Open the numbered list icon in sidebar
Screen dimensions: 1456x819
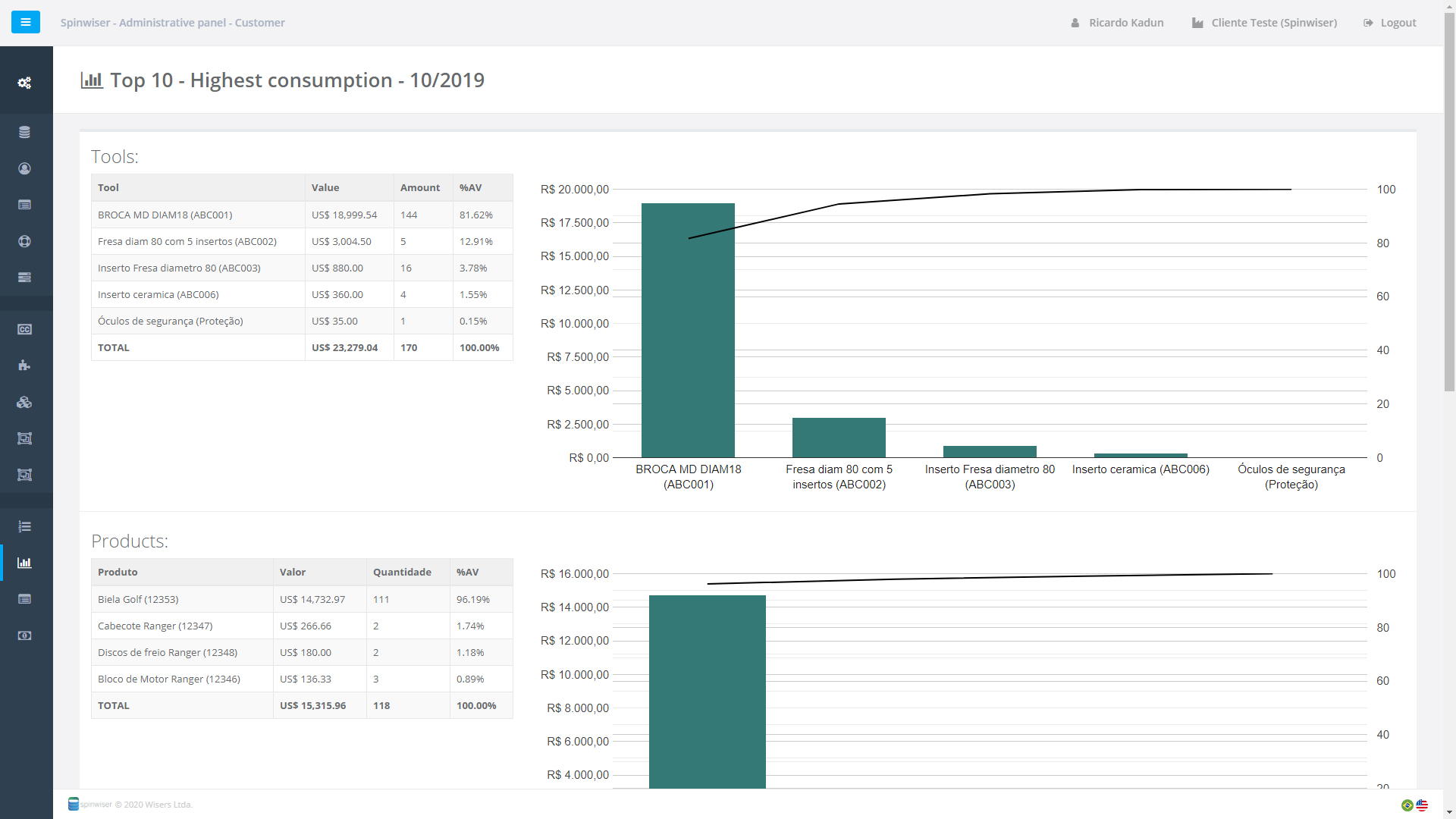pyautogui.click(x=24, y=526)
